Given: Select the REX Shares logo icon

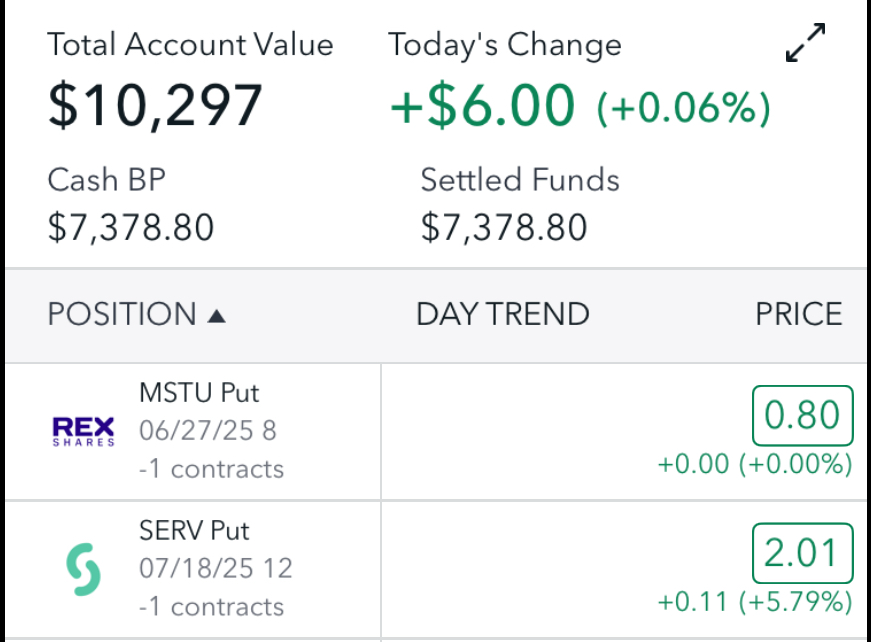Looking at the screenshot, I should point(83,431).
